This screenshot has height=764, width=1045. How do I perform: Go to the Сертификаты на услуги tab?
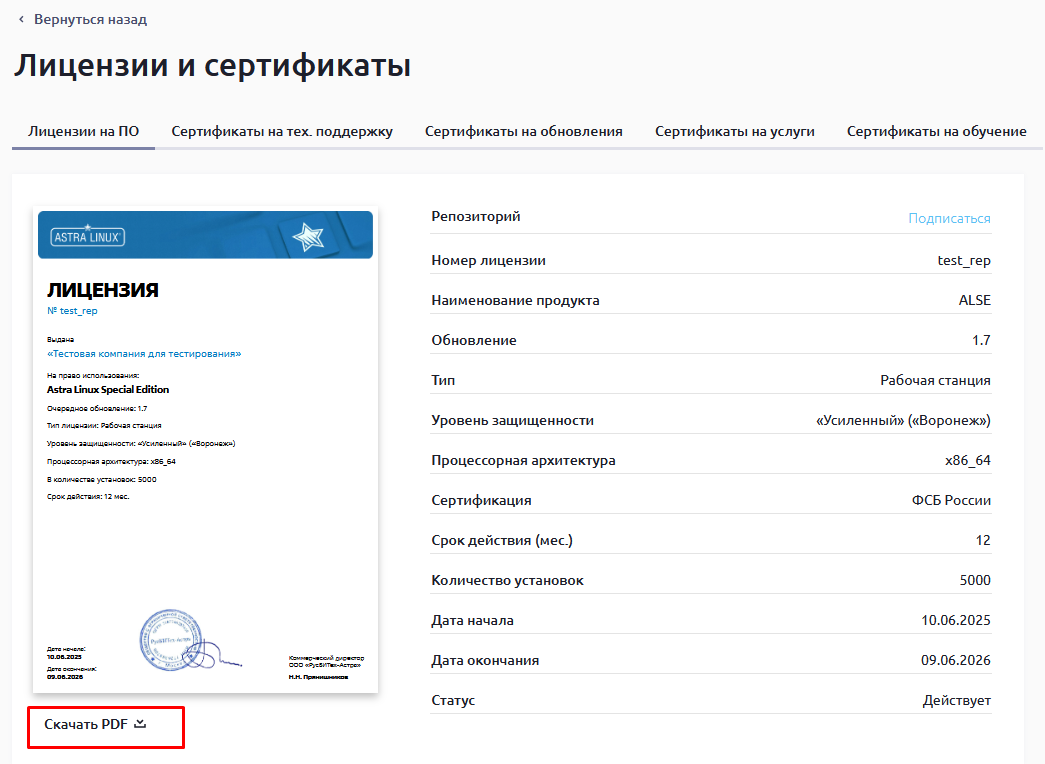(x=734, y=131)
